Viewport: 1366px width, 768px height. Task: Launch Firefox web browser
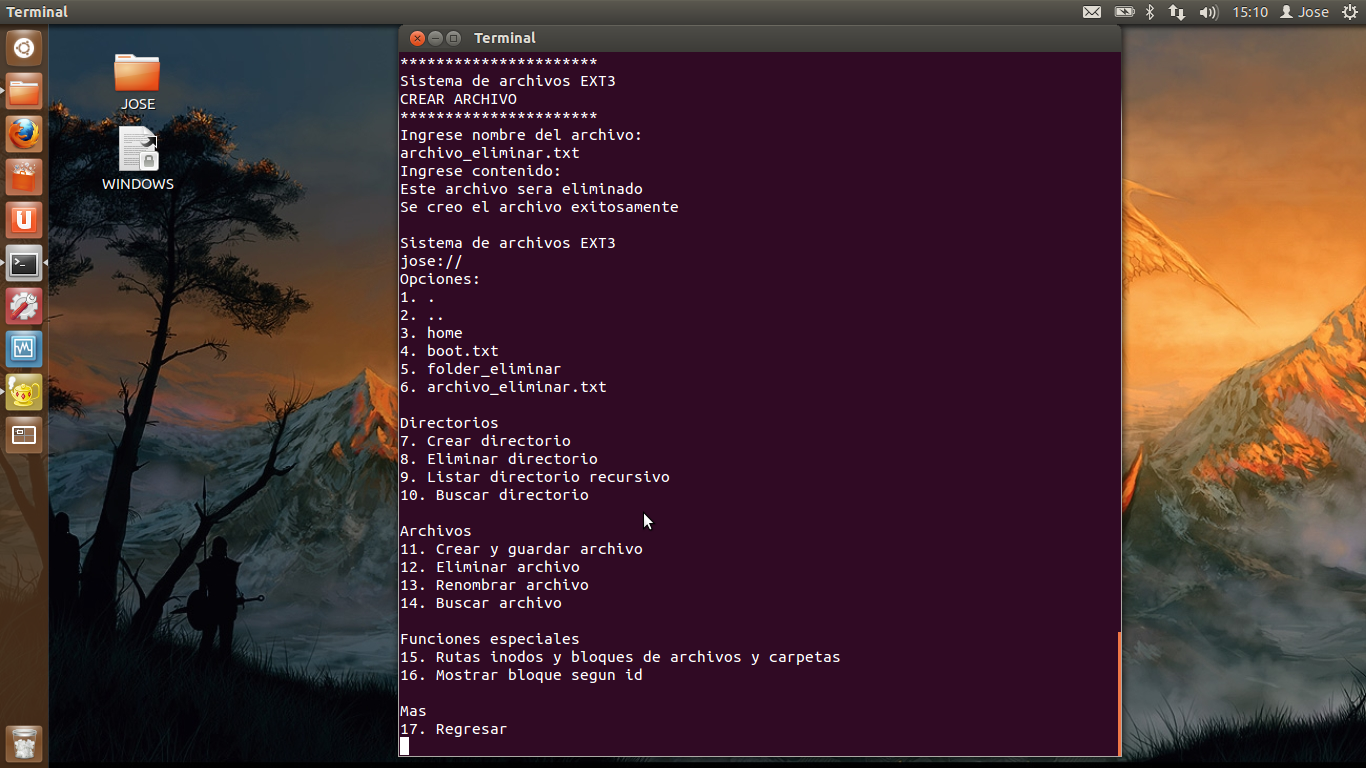click(x=24, y=135)
